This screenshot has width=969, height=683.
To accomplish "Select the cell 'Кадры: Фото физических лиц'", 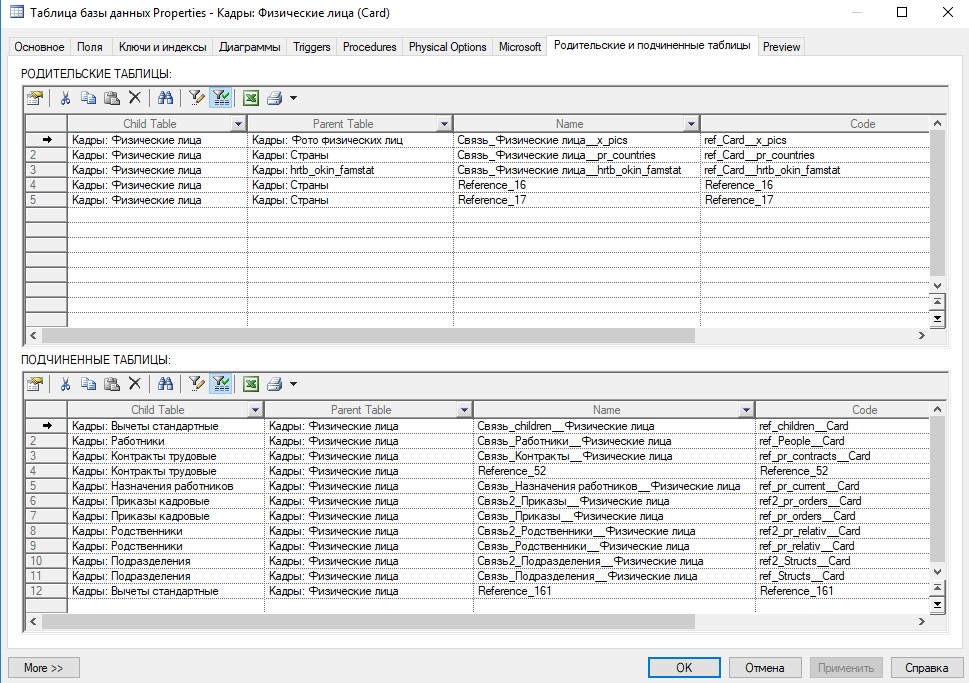I will 350,140.
